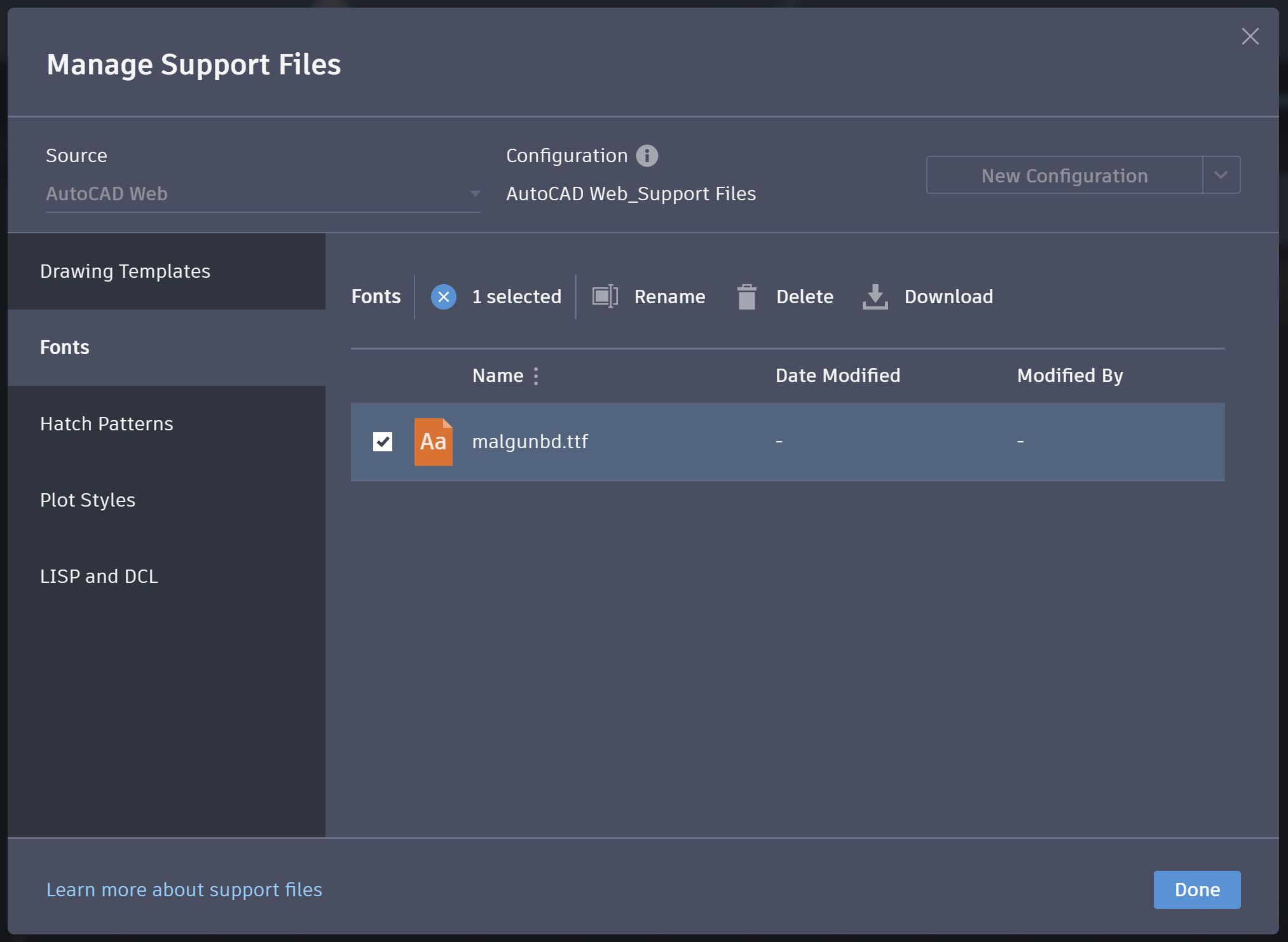Close the Manage Support Files dialog
Viewport: 1288px width, 942px height.
[x=1250, y=36]
